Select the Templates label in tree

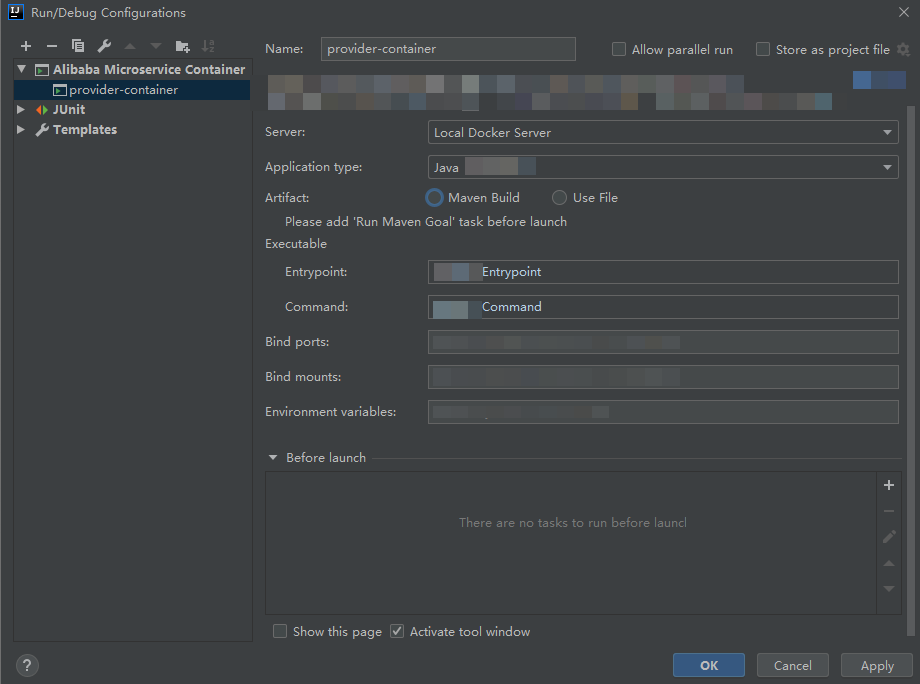pyautogui.click(x=85, y=130)
